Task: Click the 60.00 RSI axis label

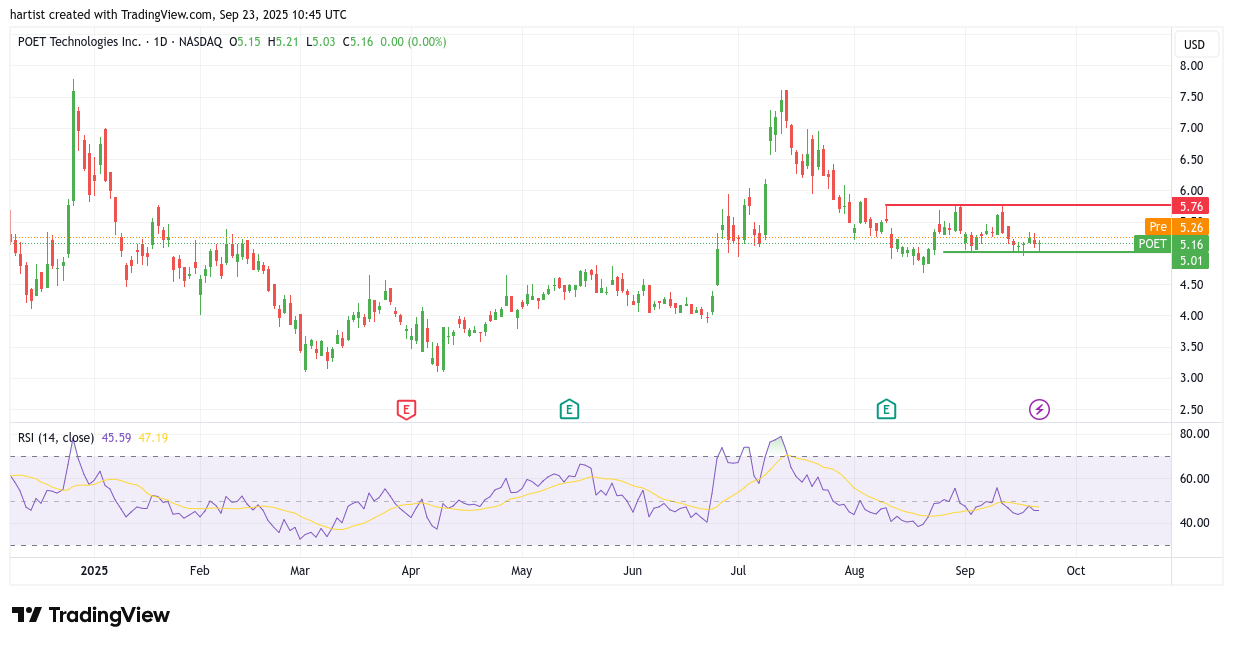Action: [1194, 479]
